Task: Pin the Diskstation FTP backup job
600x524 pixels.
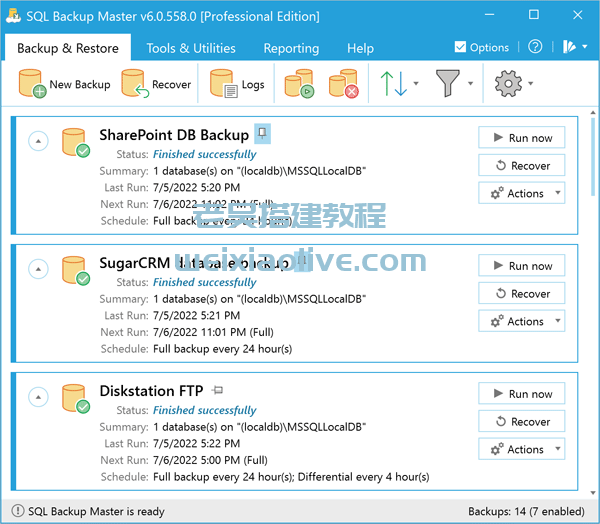Action: coord(218,390)
